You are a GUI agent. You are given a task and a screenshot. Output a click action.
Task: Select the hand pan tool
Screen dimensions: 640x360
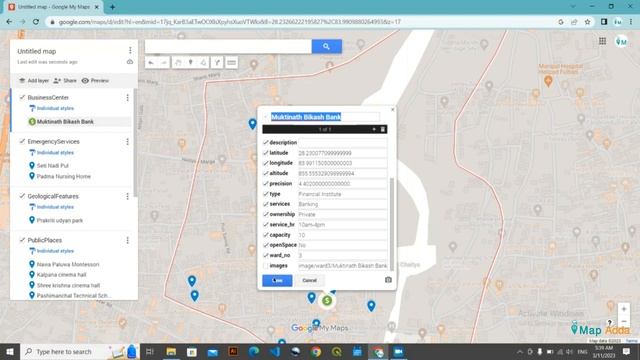[x=178, y=62]
